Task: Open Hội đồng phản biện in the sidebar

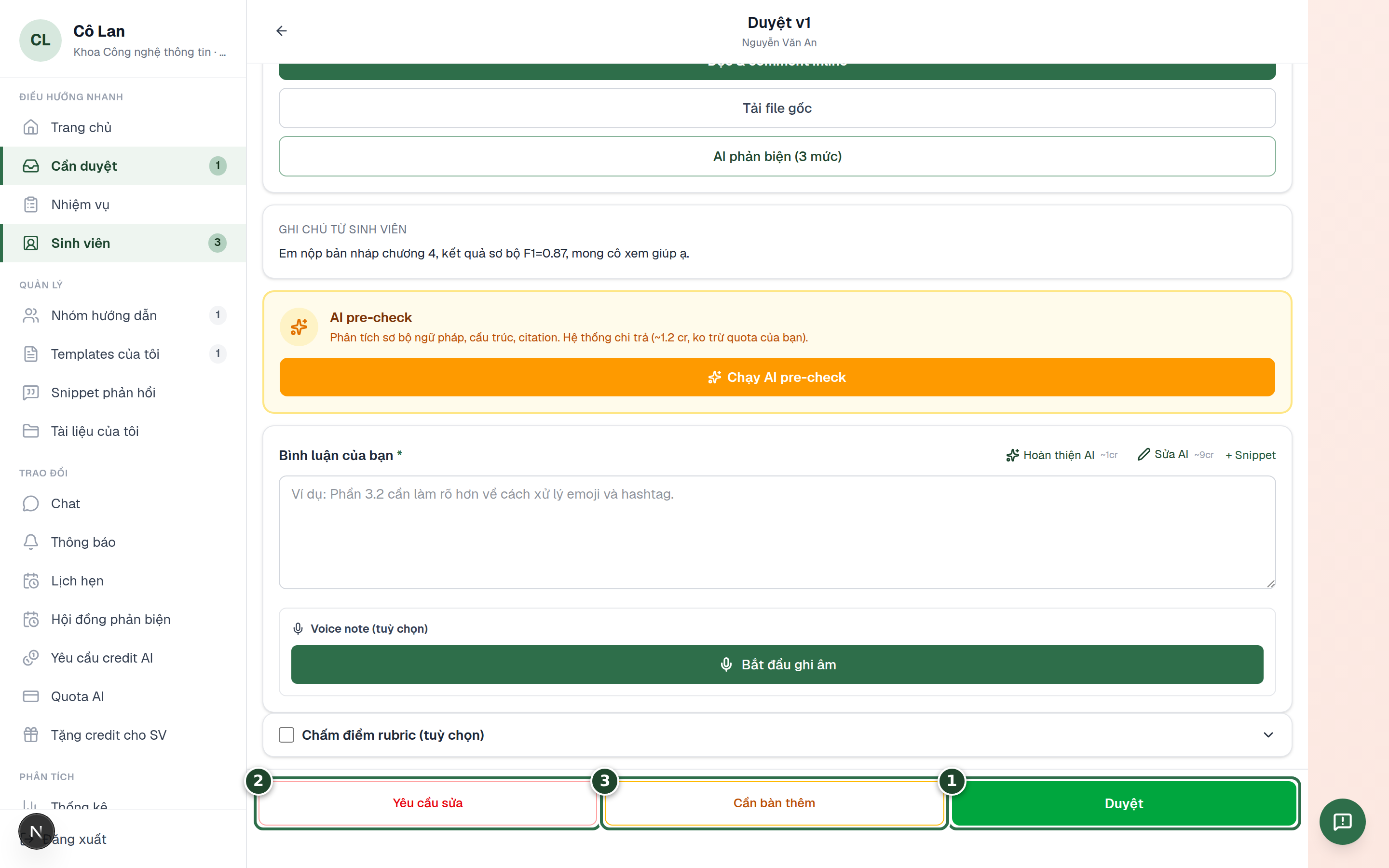Action: click(x=123, y=619)
